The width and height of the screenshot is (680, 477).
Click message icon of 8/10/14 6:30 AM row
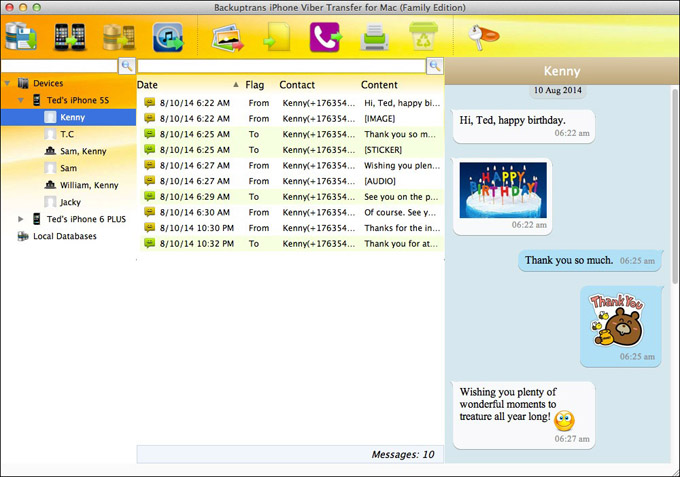(x=149, y=212)
